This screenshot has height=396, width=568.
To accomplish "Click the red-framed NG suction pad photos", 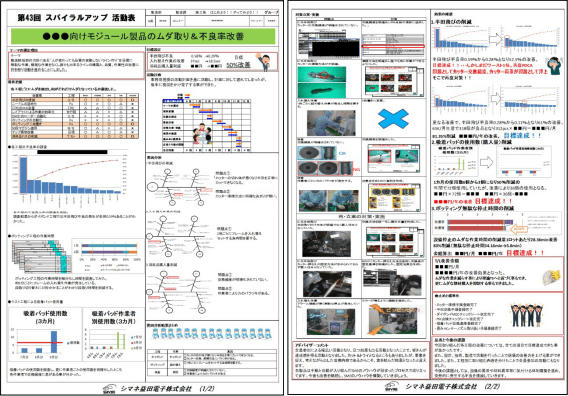I will point(325,168).
